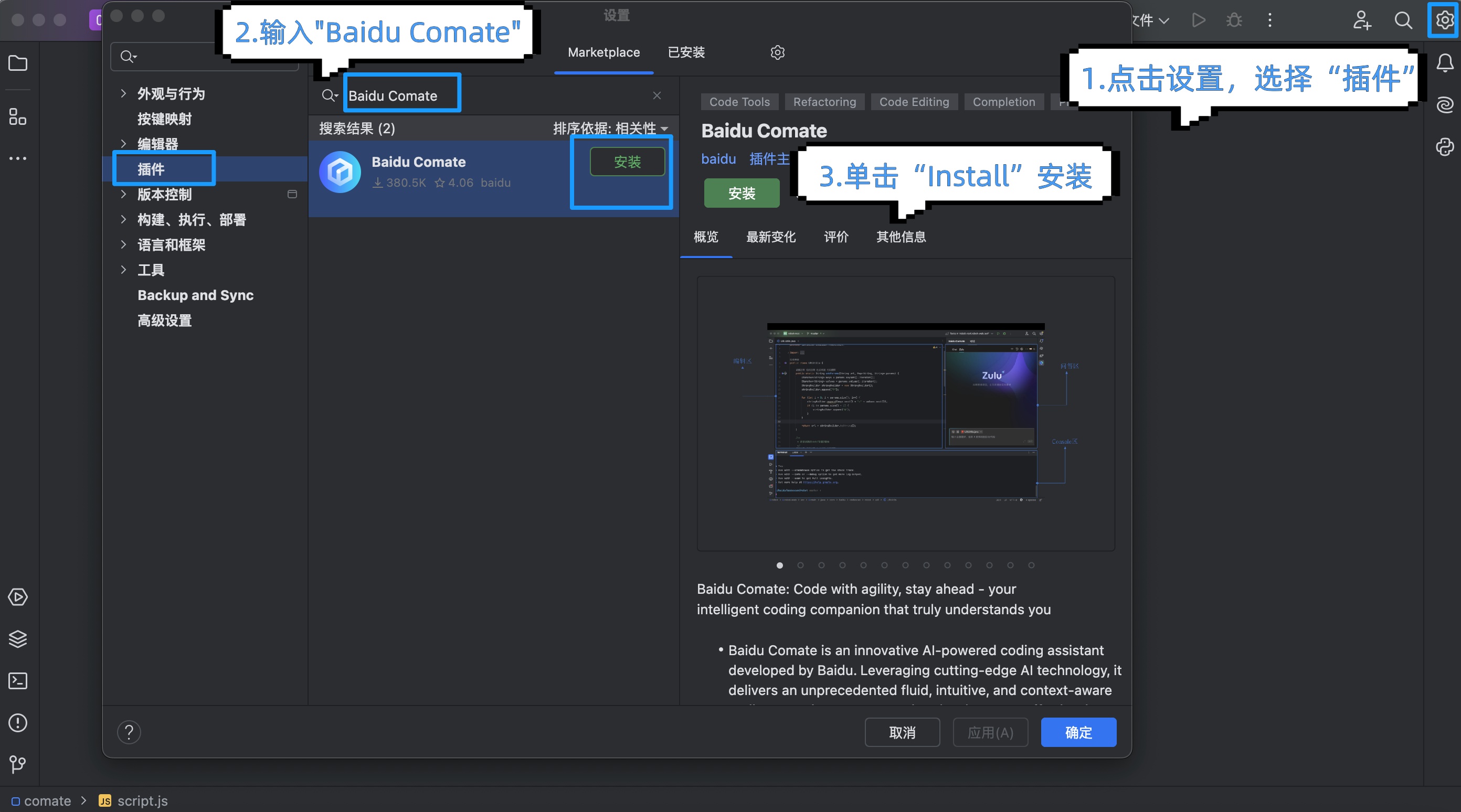Open the 插件主页 link
The width and height of the screenshot is (1461, 812).
[769, 159]
